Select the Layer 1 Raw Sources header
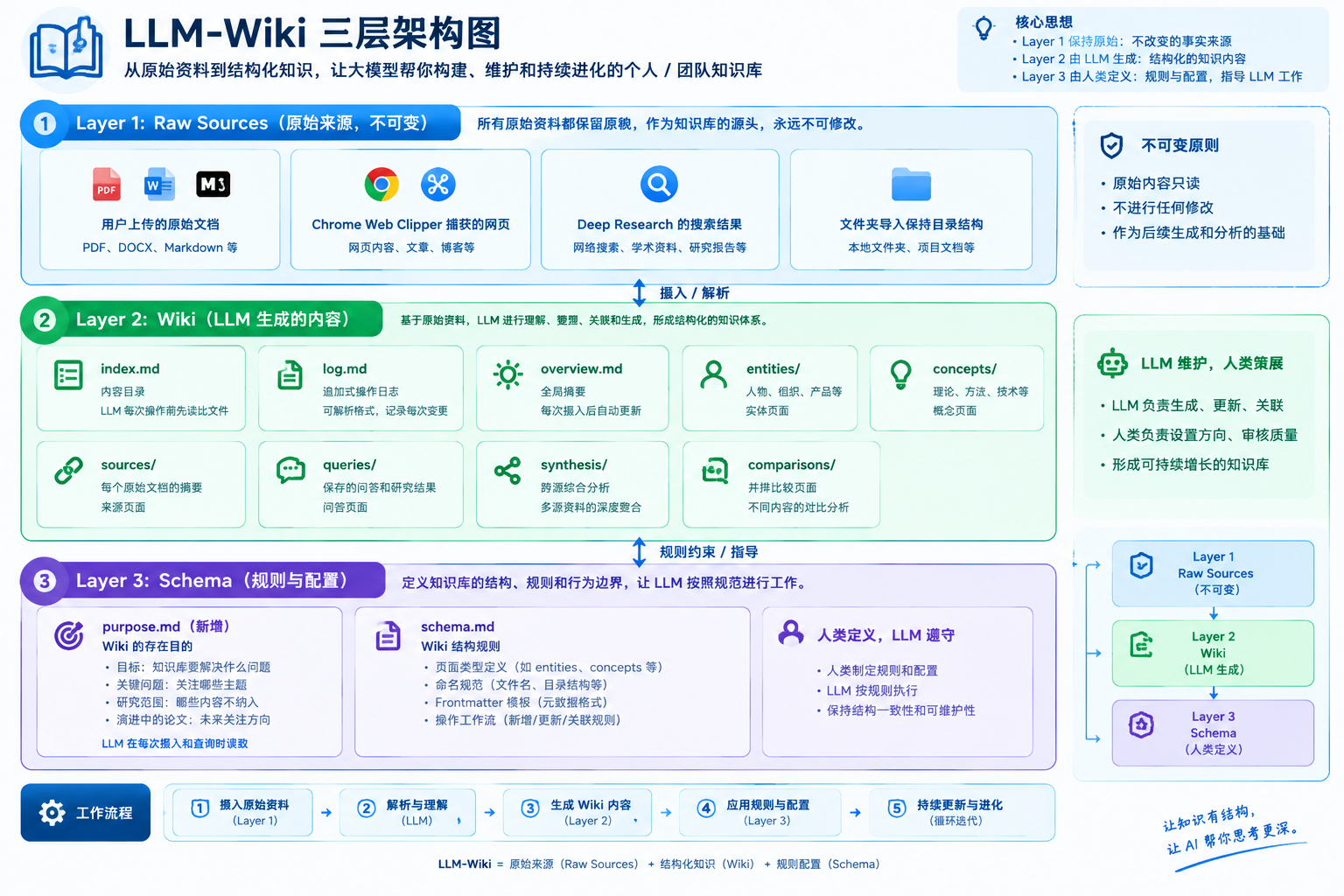Screen dimensions: 1344x896 coord(241,123)
